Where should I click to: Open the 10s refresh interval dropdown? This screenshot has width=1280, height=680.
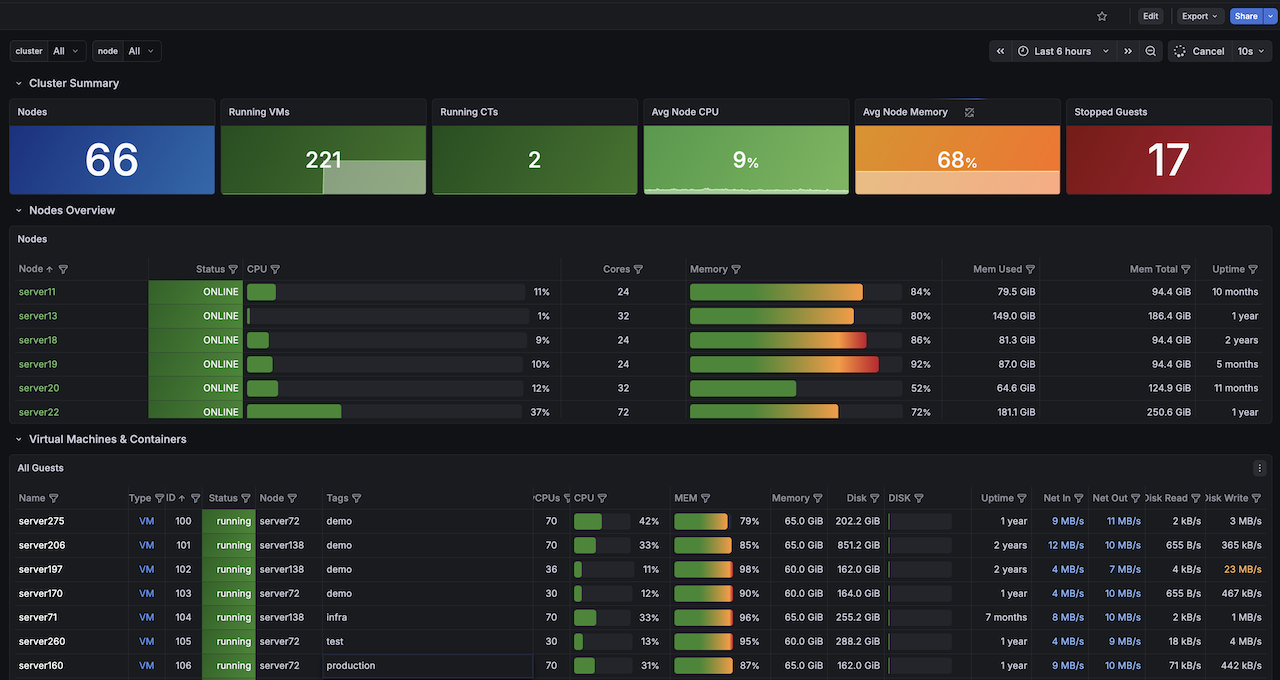click(x=1251, y=51)
